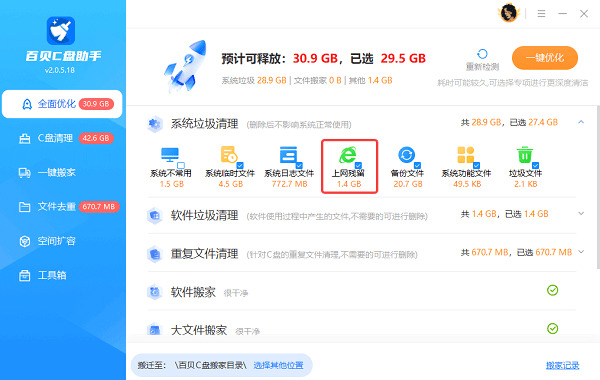Click the 备份文件 sync icon

[406, 155]
